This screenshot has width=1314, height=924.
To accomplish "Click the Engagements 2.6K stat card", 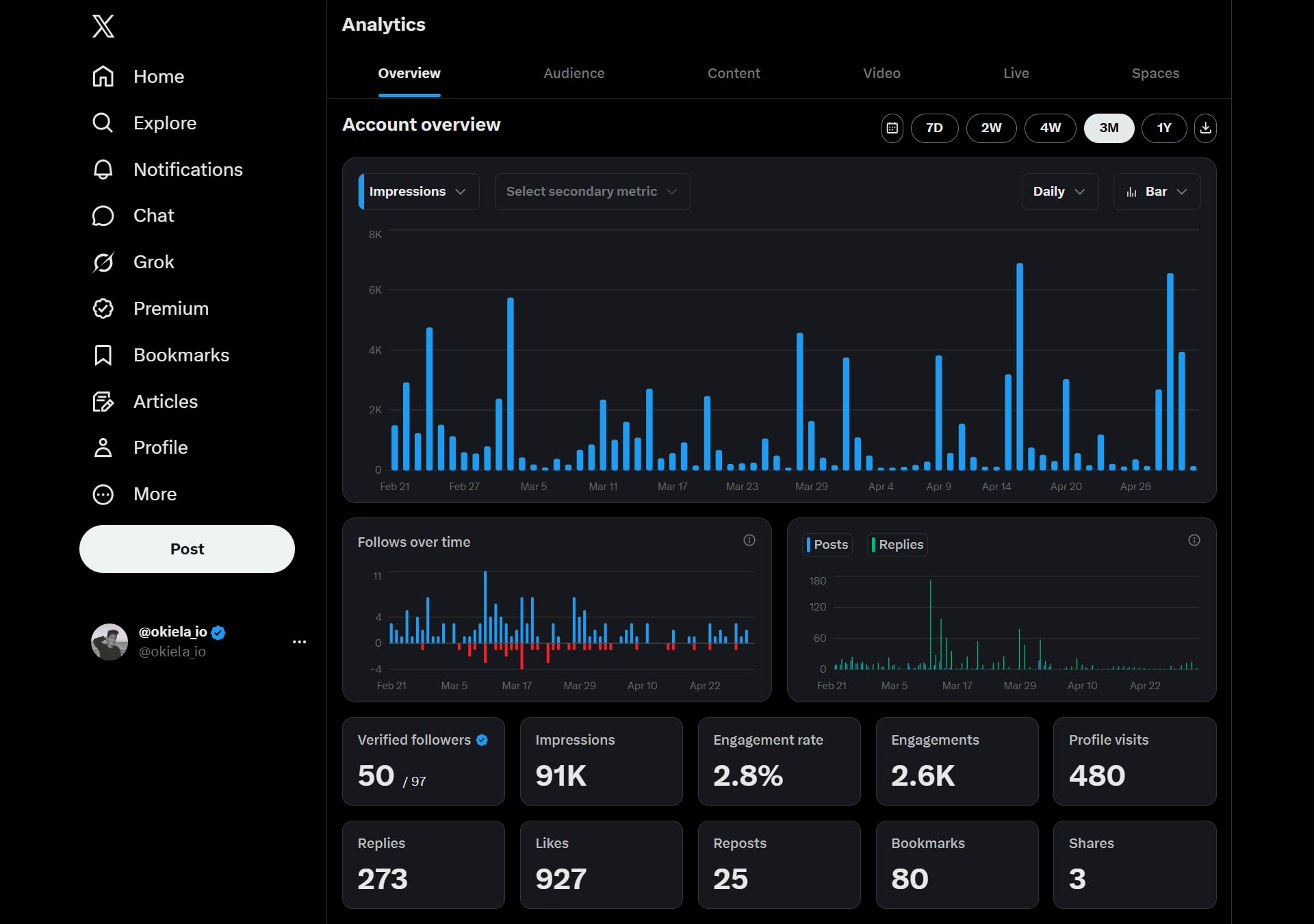I will pyautogui.click(x=957, y=762).
